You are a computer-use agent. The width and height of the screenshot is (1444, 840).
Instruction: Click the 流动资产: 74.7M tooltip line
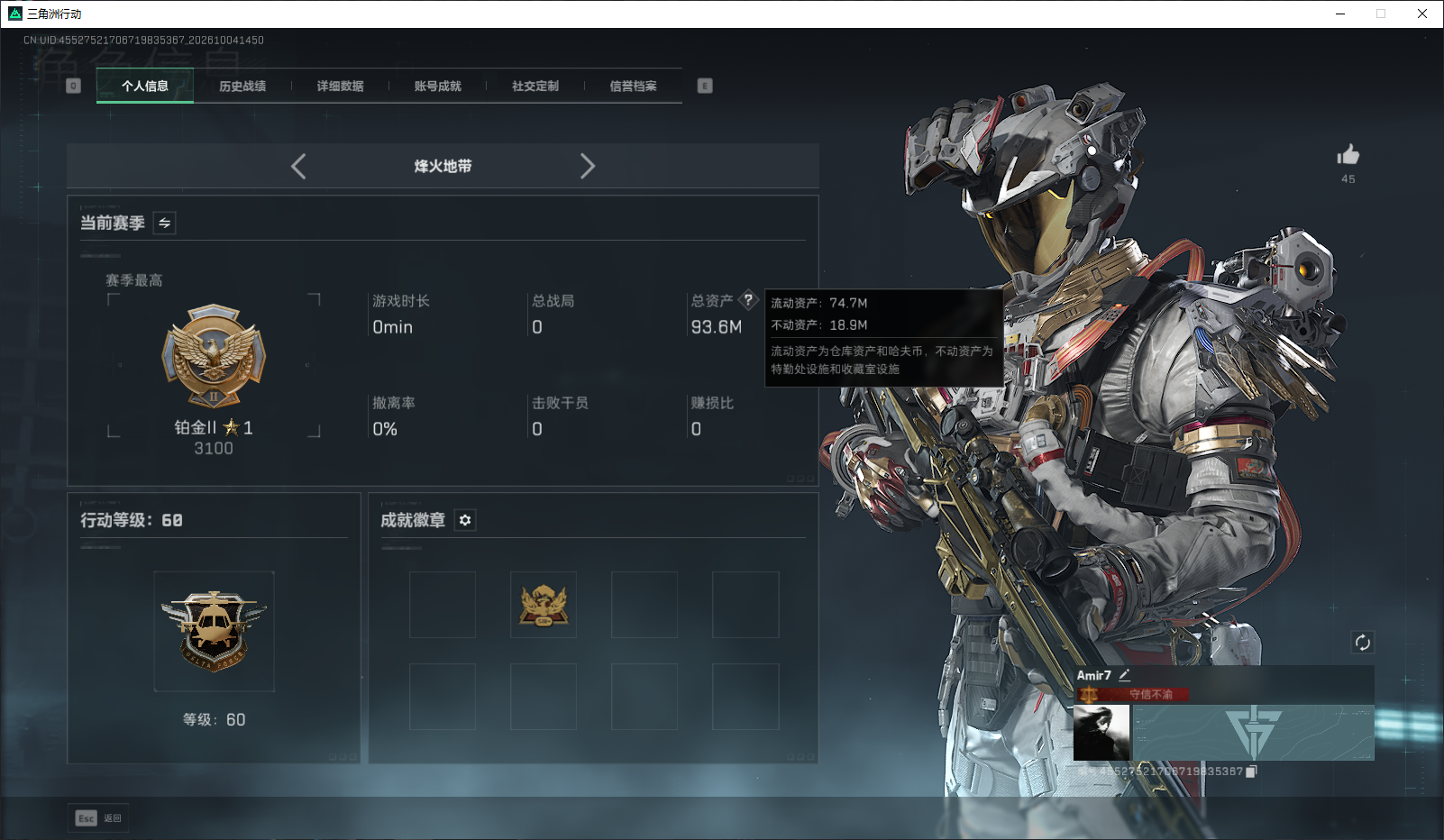[x=819, y=303]
